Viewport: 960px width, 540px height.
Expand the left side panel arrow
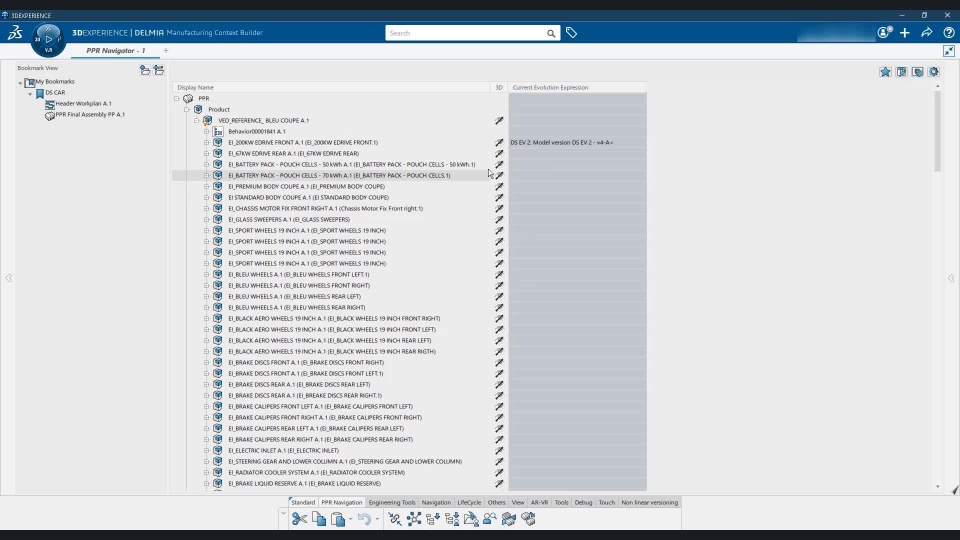tap(9, 278)
